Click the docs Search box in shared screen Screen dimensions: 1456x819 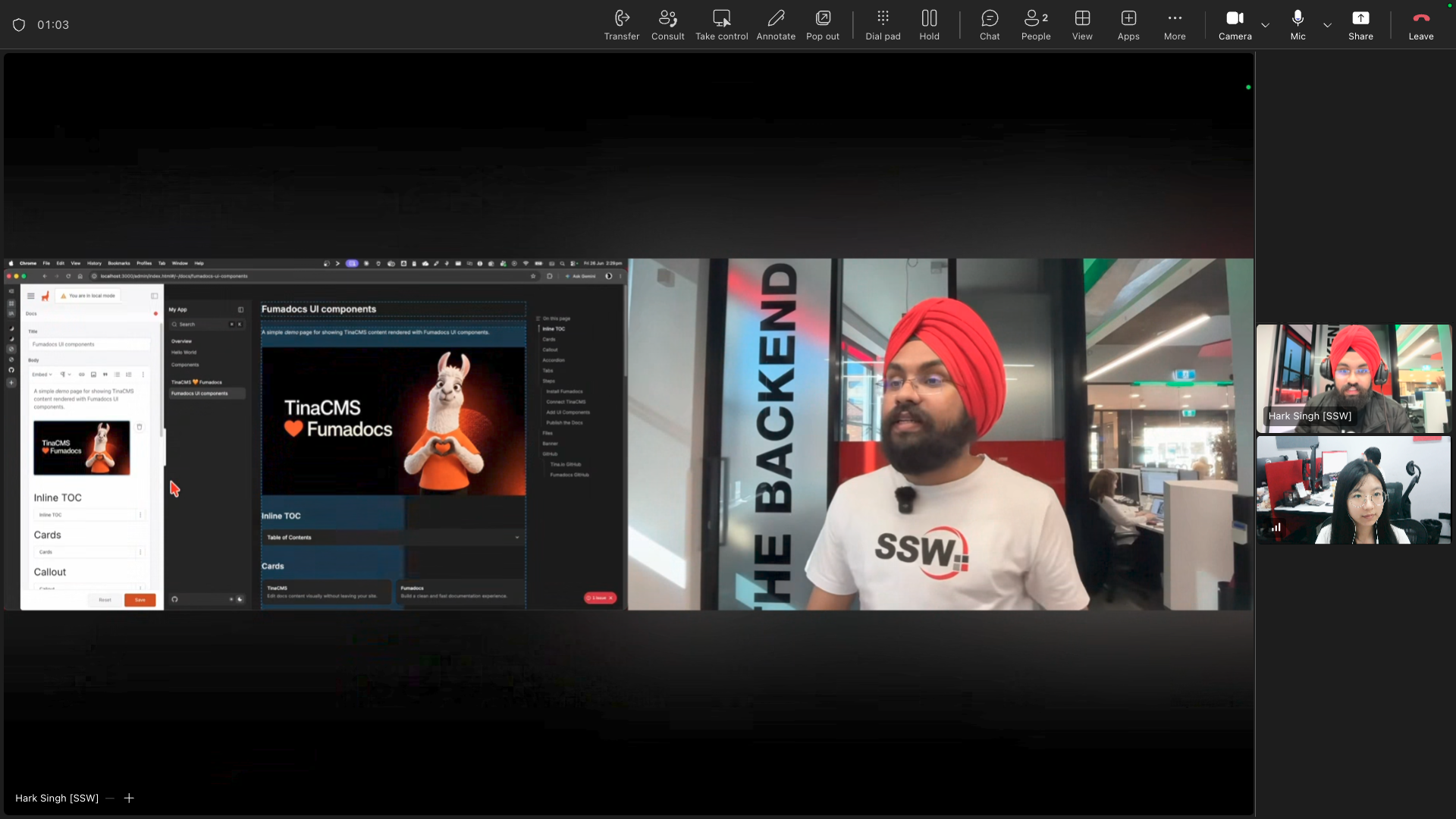tap(206, 325)
